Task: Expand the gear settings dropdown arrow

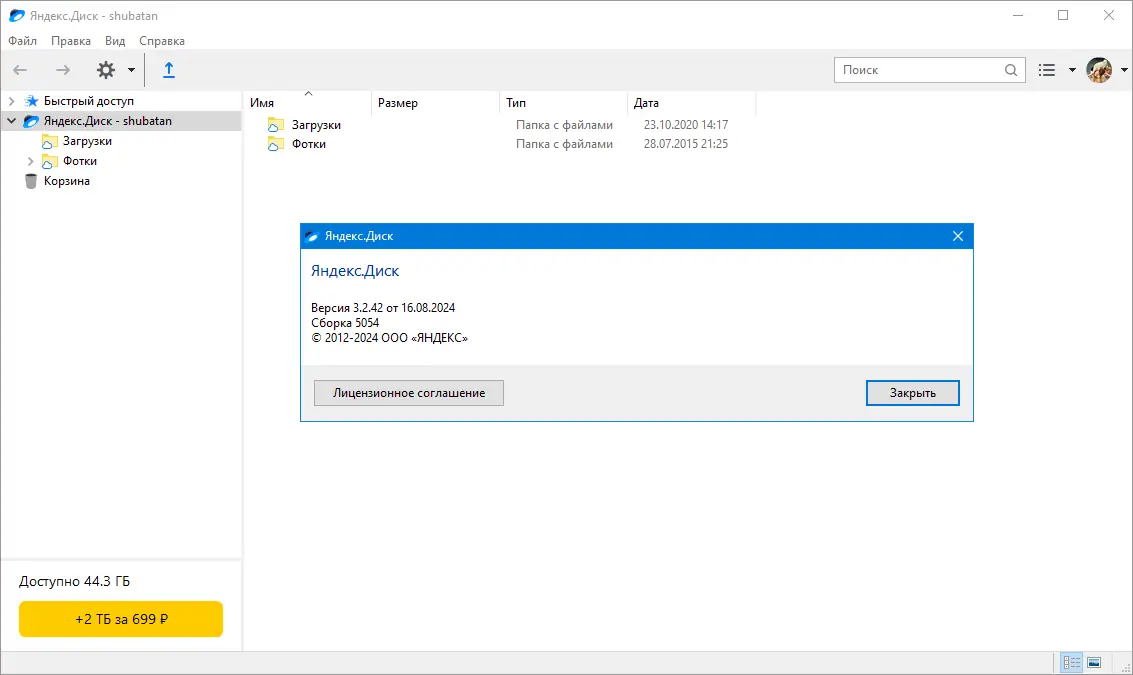Action: pyautogui.click(x=132, y=70)
